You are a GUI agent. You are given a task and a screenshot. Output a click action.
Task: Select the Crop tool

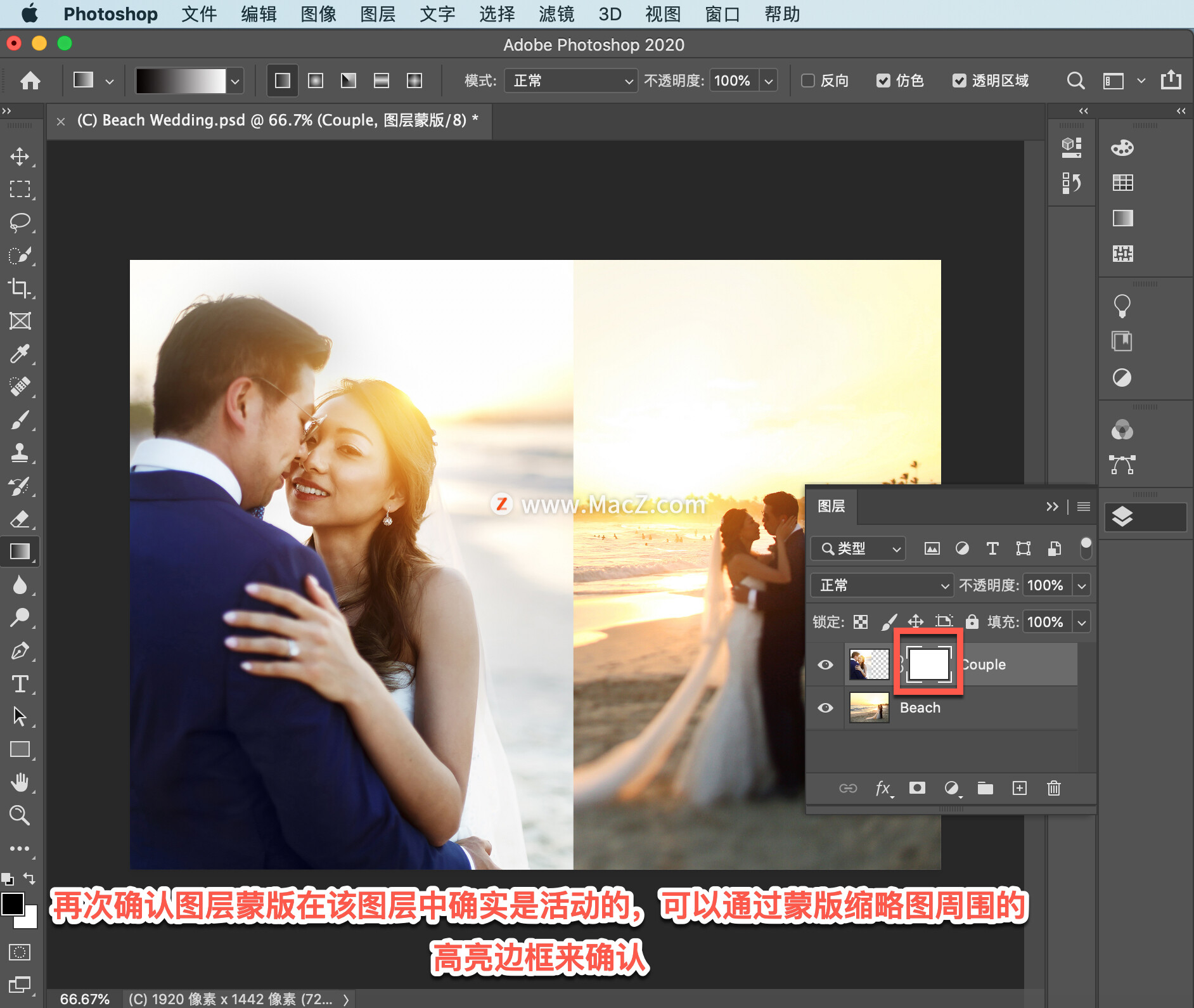(20, 288)
